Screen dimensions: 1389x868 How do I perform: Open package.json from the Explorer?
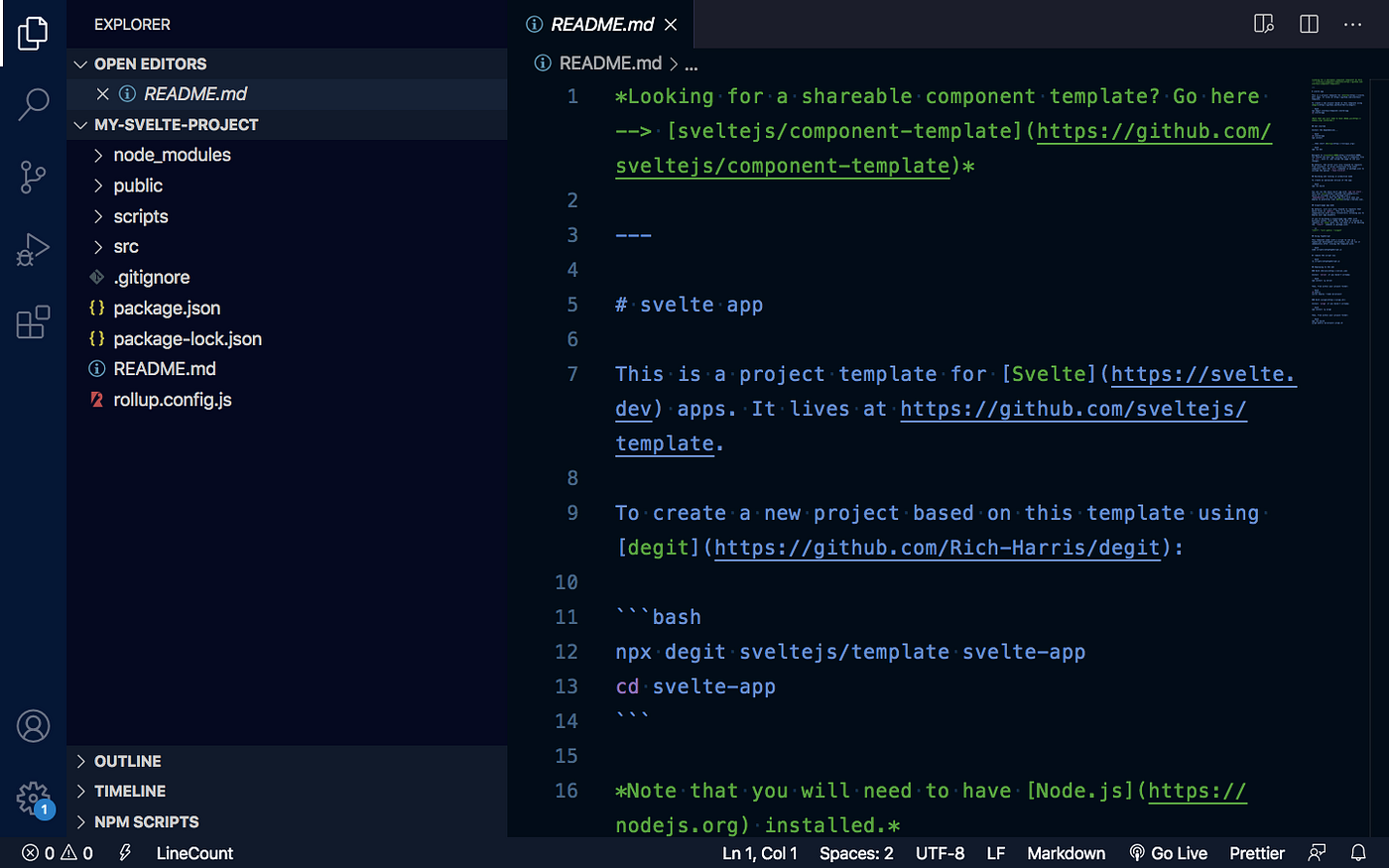point(167,308)
